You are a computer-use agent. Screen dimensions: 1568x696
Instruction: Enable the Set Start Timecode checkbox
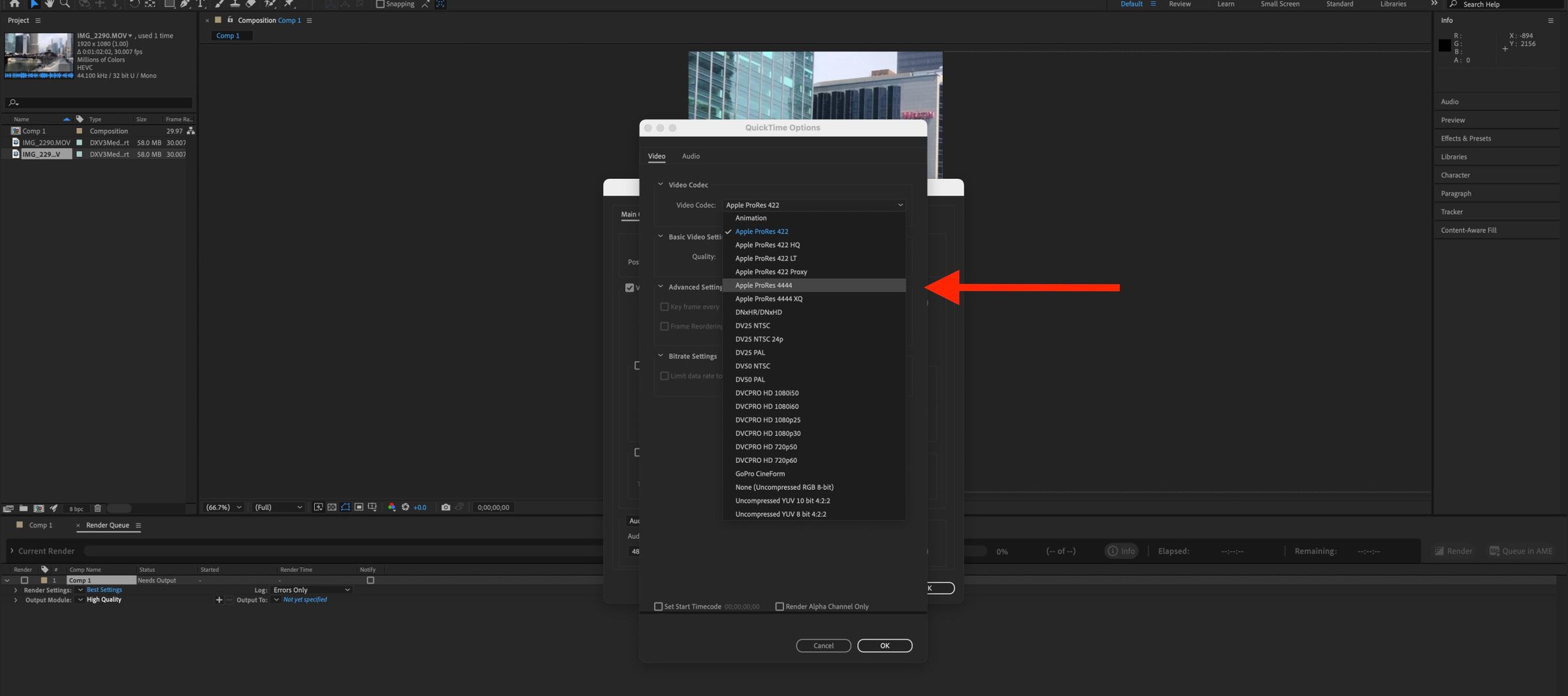(x=658, y=606)
